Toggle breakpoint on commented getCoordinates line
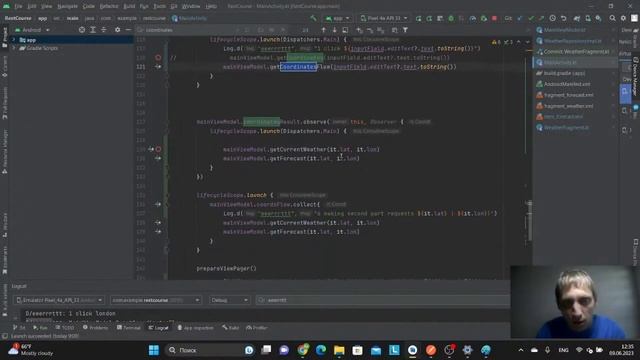The width and height of the screenshot is (640, 360). point(158,58)
